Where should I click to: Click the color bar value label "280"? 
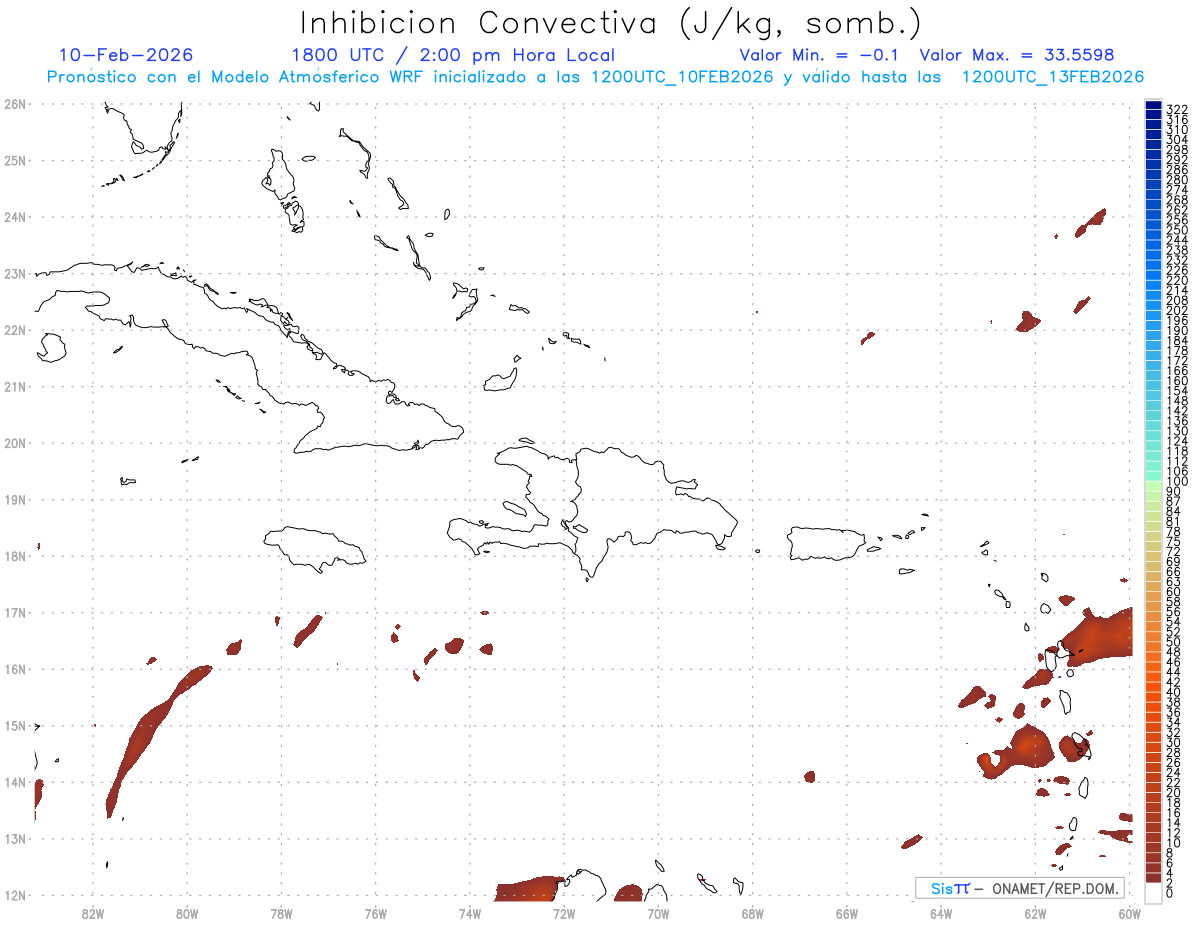(x=1177, y=180)
